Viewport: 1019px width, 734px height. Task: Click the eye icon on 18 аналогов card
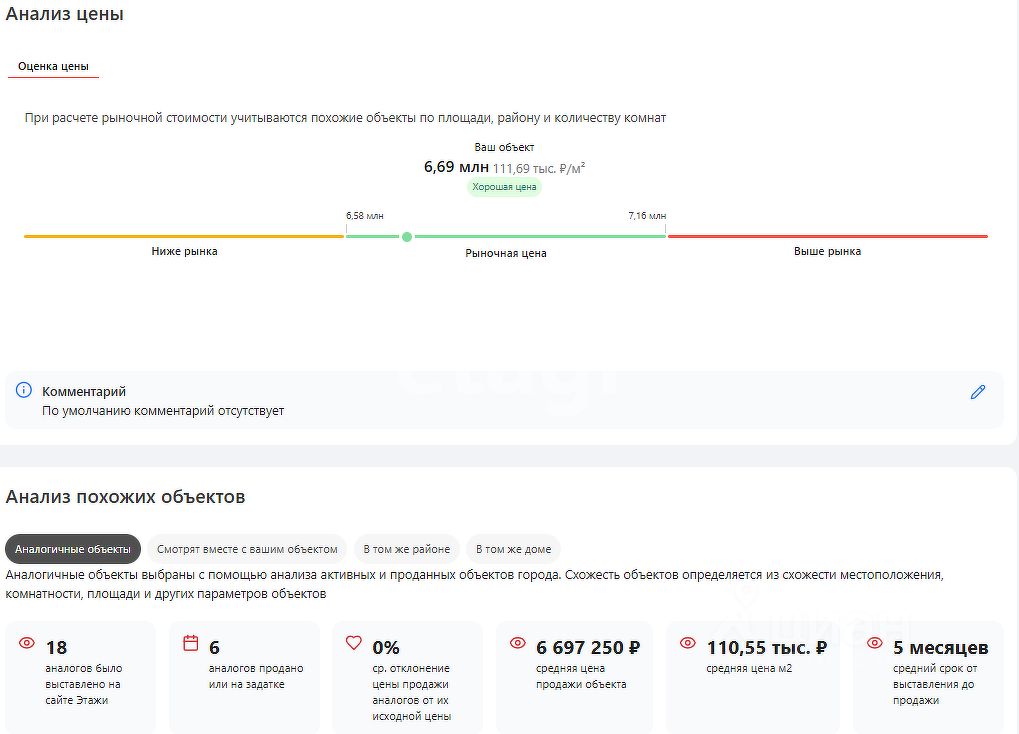click(x=27, y=643)
